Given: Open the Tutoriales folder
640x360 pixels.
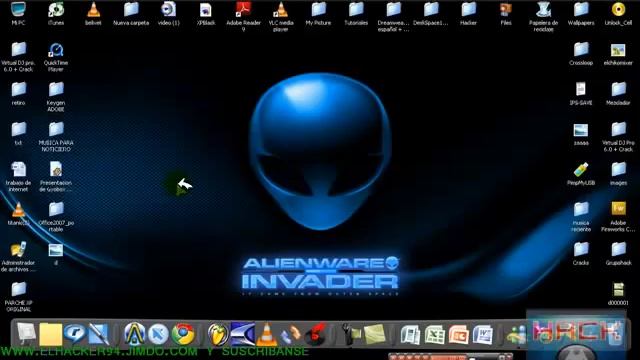Looking at the screenshot, I should point(356,10).
